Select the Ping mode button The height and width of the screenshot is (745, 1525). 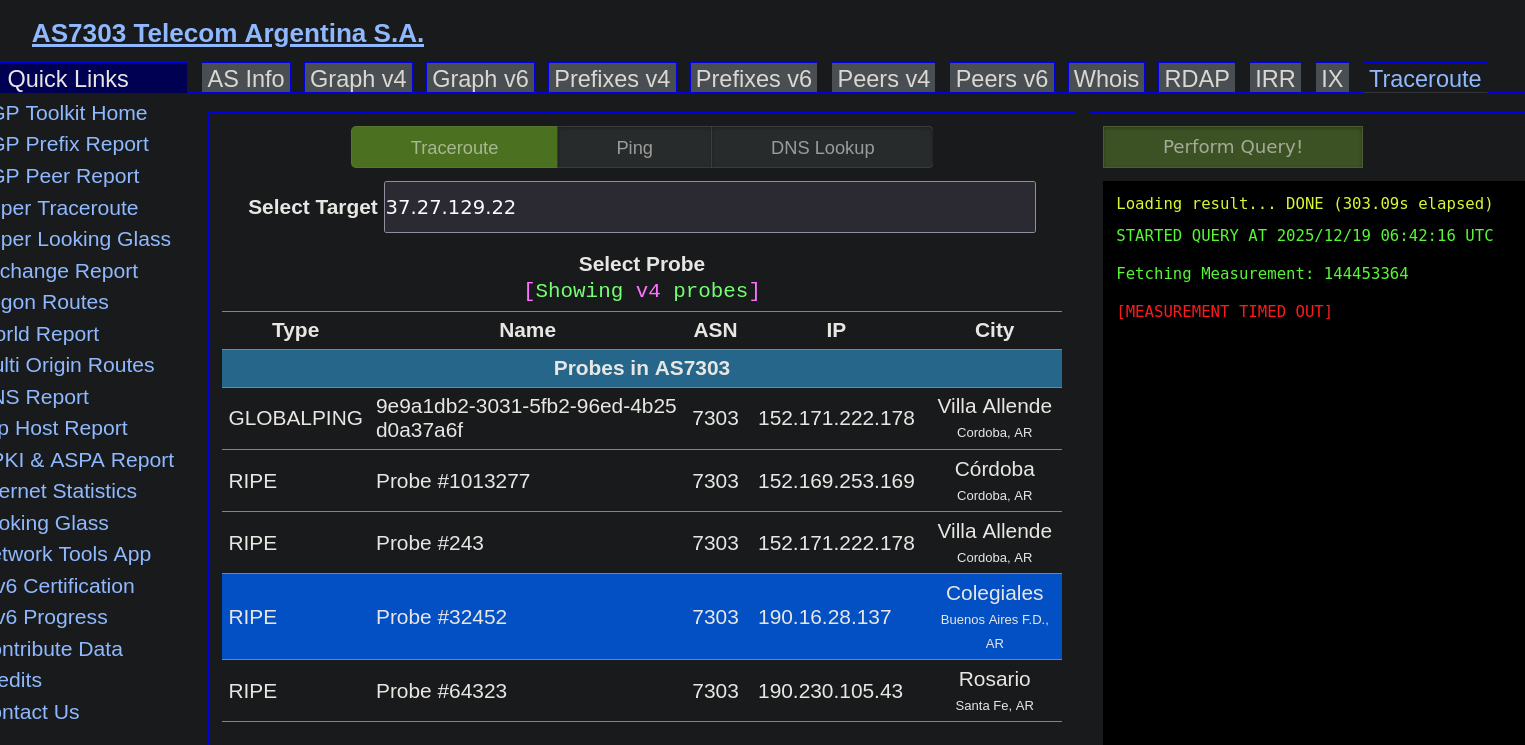coord(634,148)
